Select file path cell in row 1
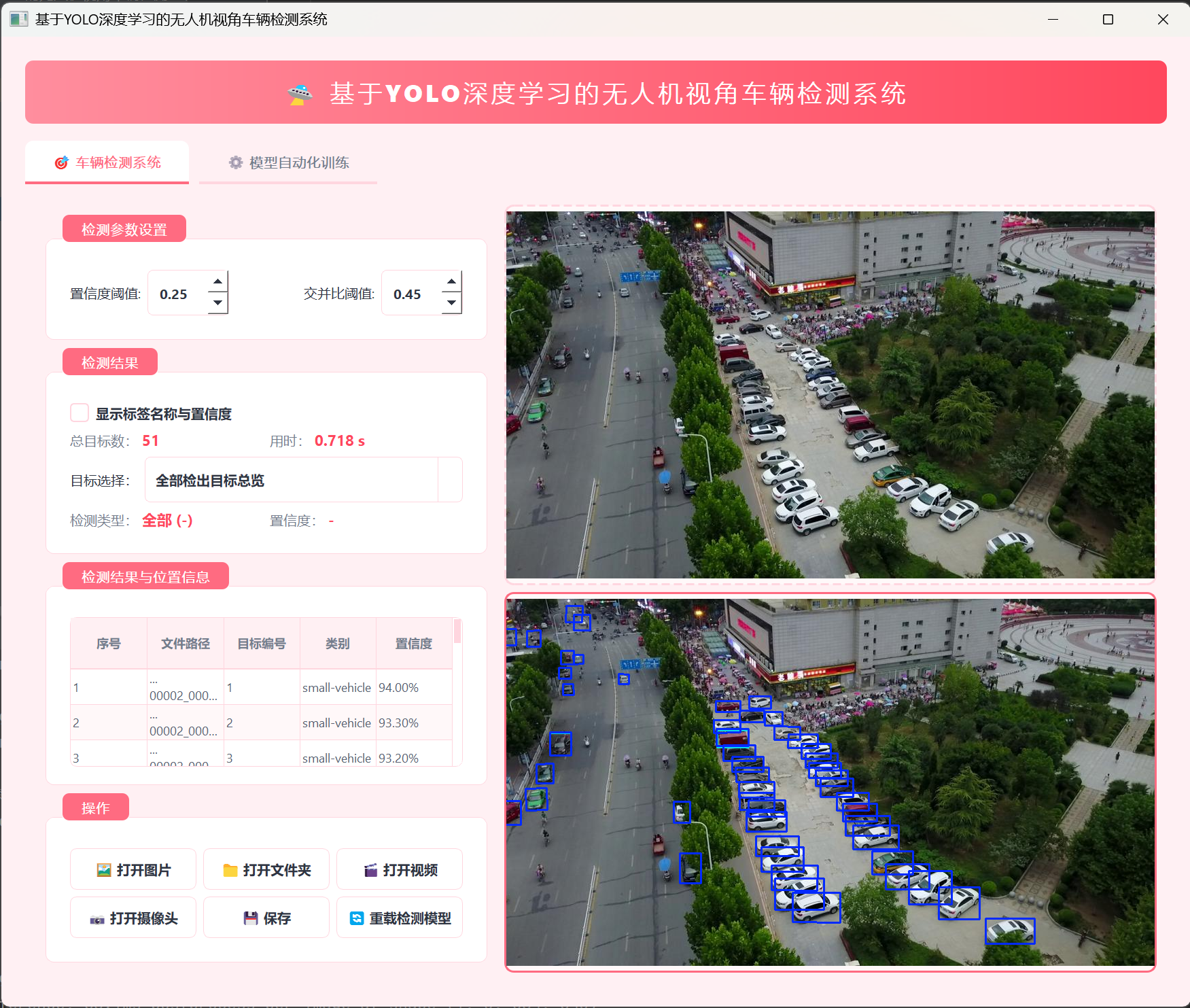1190x1008 pixels. pos(186,687)
